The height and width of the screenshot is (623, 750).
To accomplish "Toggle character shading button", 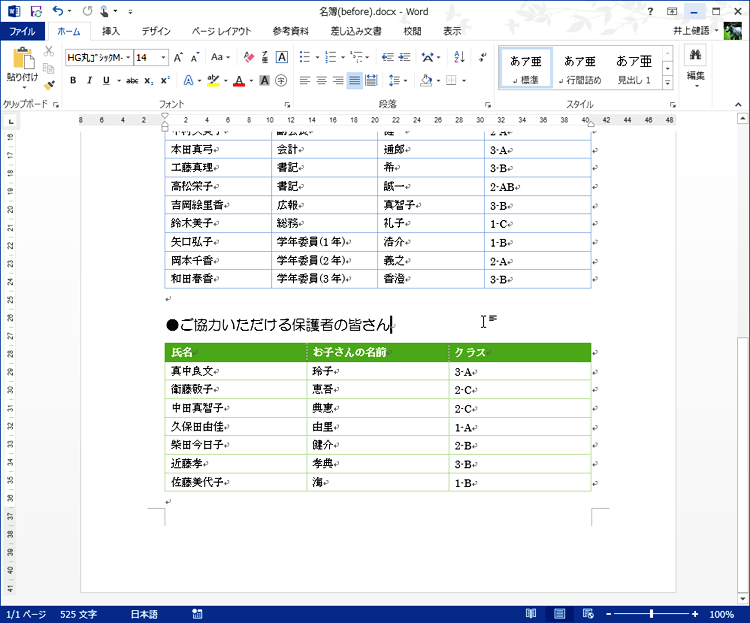I will tap(265, 80).
